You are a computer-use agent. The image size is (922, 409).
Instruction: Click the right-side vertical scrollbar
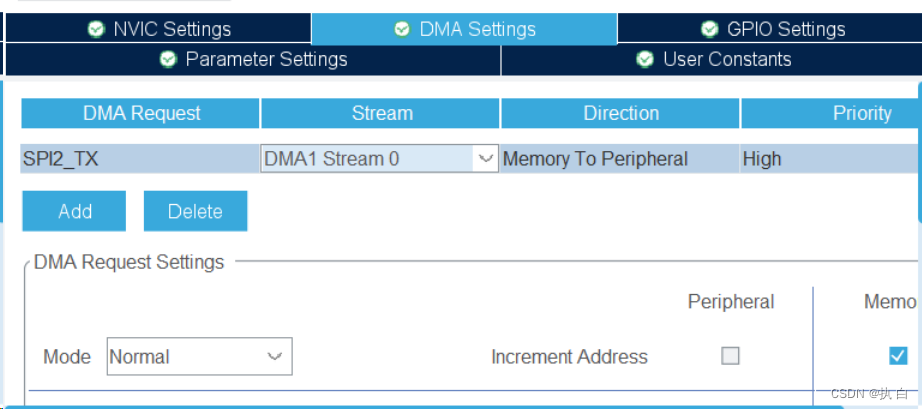pyautogui.click(x=920, y=153)
